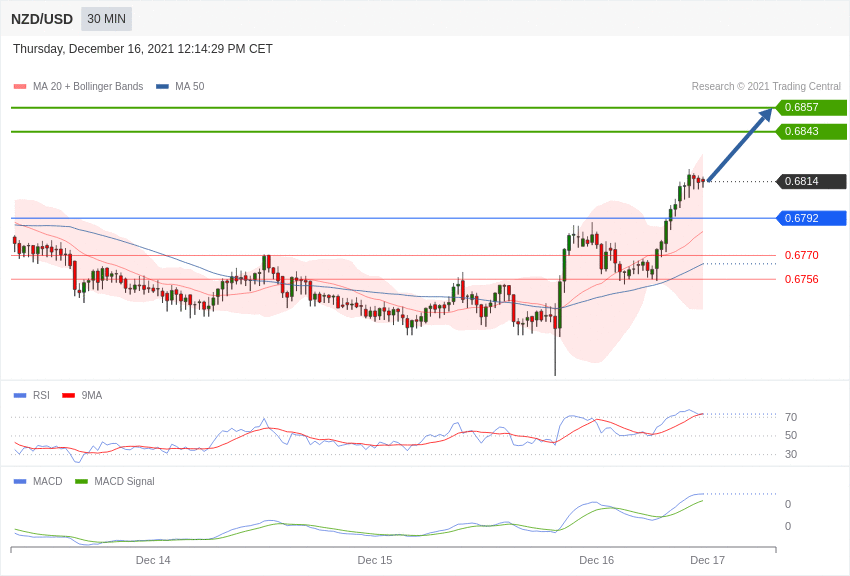
Task: Click the 0.6756 red support value
Action: 801,279
